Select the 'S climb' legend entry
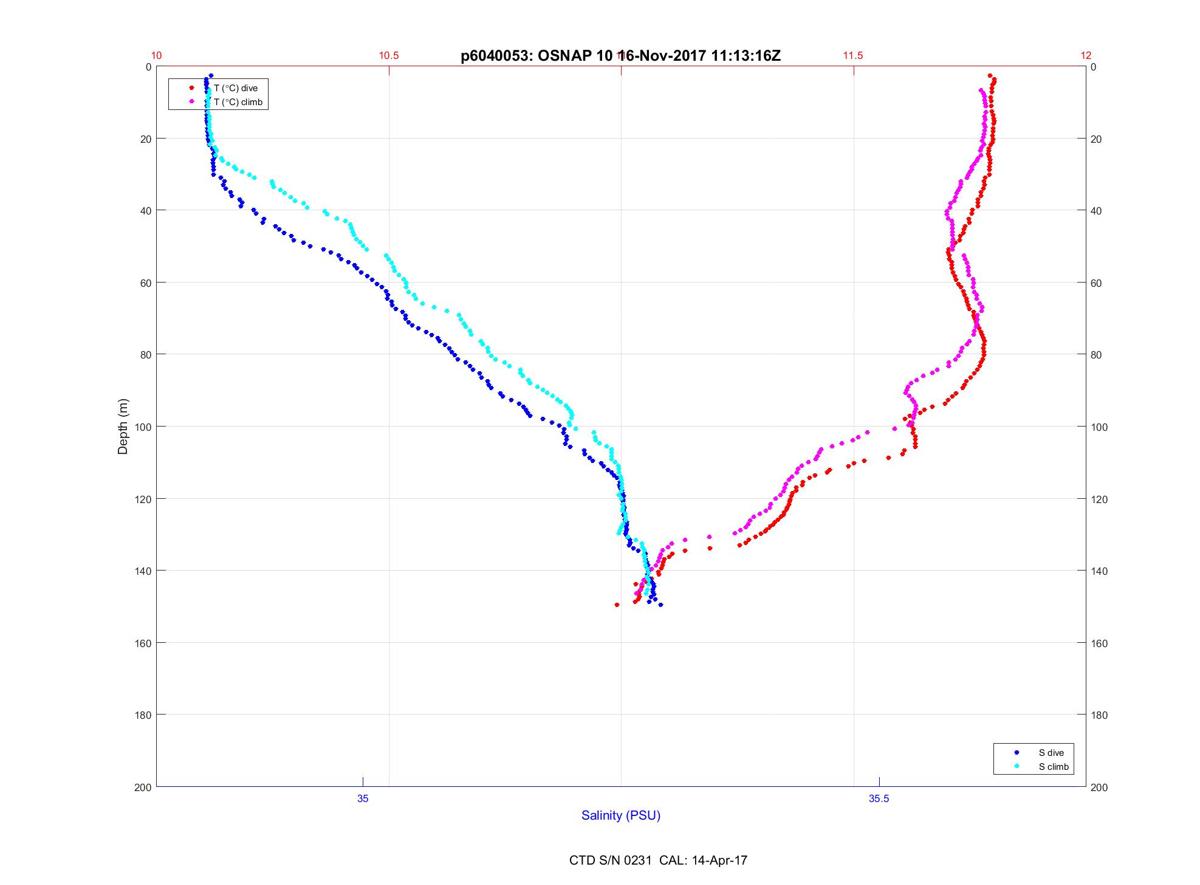Image resolution: width=1200 pixels, height=885 pixels. tap(1054, 766)
